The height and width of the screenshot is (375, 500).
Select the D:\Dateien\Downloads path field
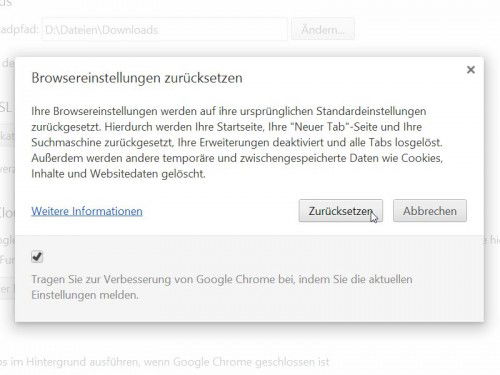pyautogui.click(x=164, y=30)
